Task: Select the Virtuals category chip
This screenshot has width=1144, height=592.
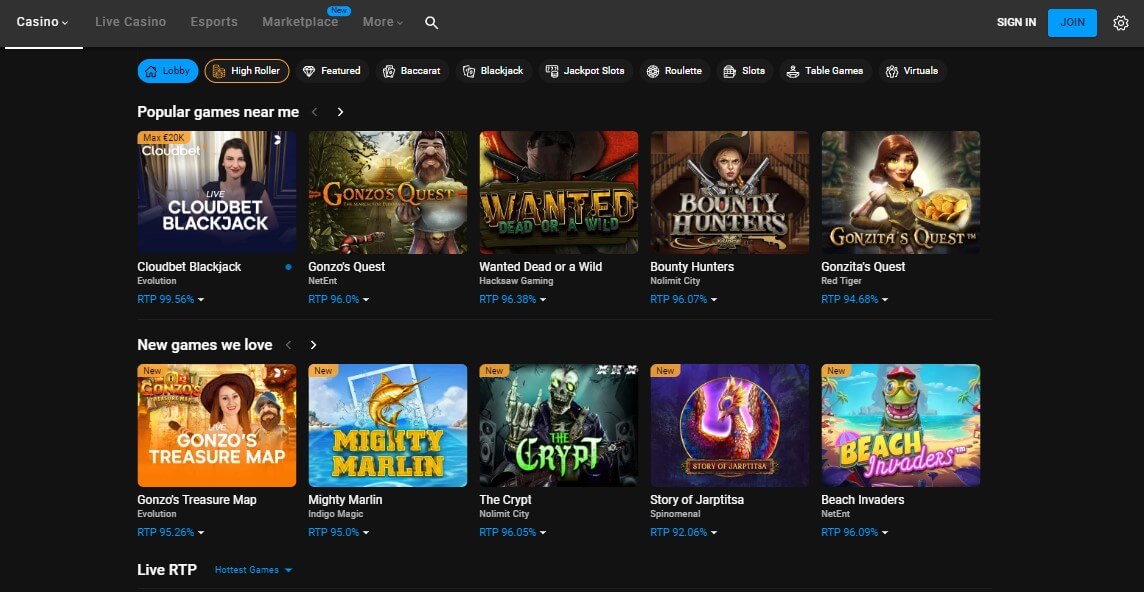Action: pyautogui.click(x=912, y=71)
